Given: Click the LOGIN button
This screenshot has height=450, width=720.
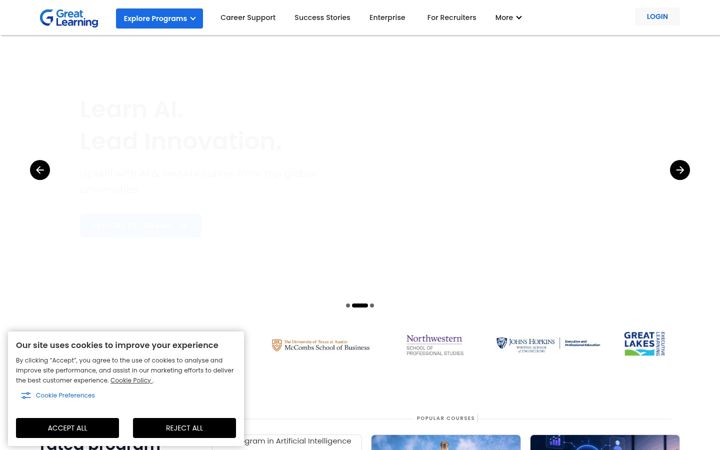Looking at the screenshot, I should [x=657, y=17].
